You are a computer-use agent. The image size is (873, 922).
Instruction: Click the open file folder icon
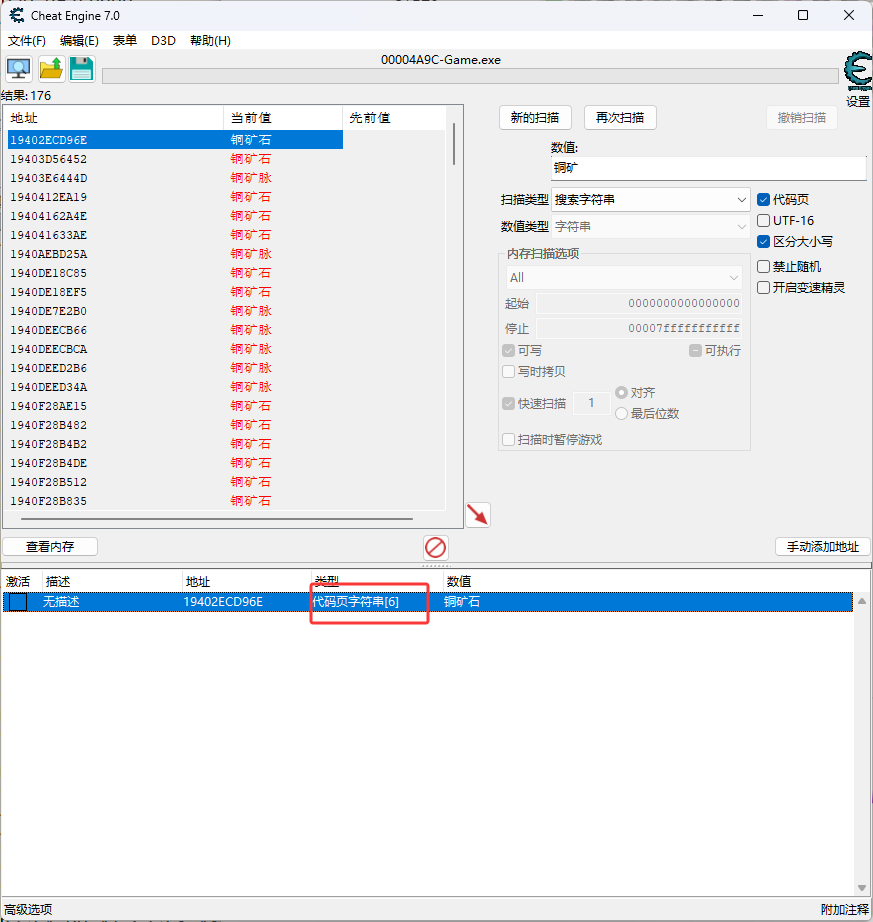click(51, 69)
